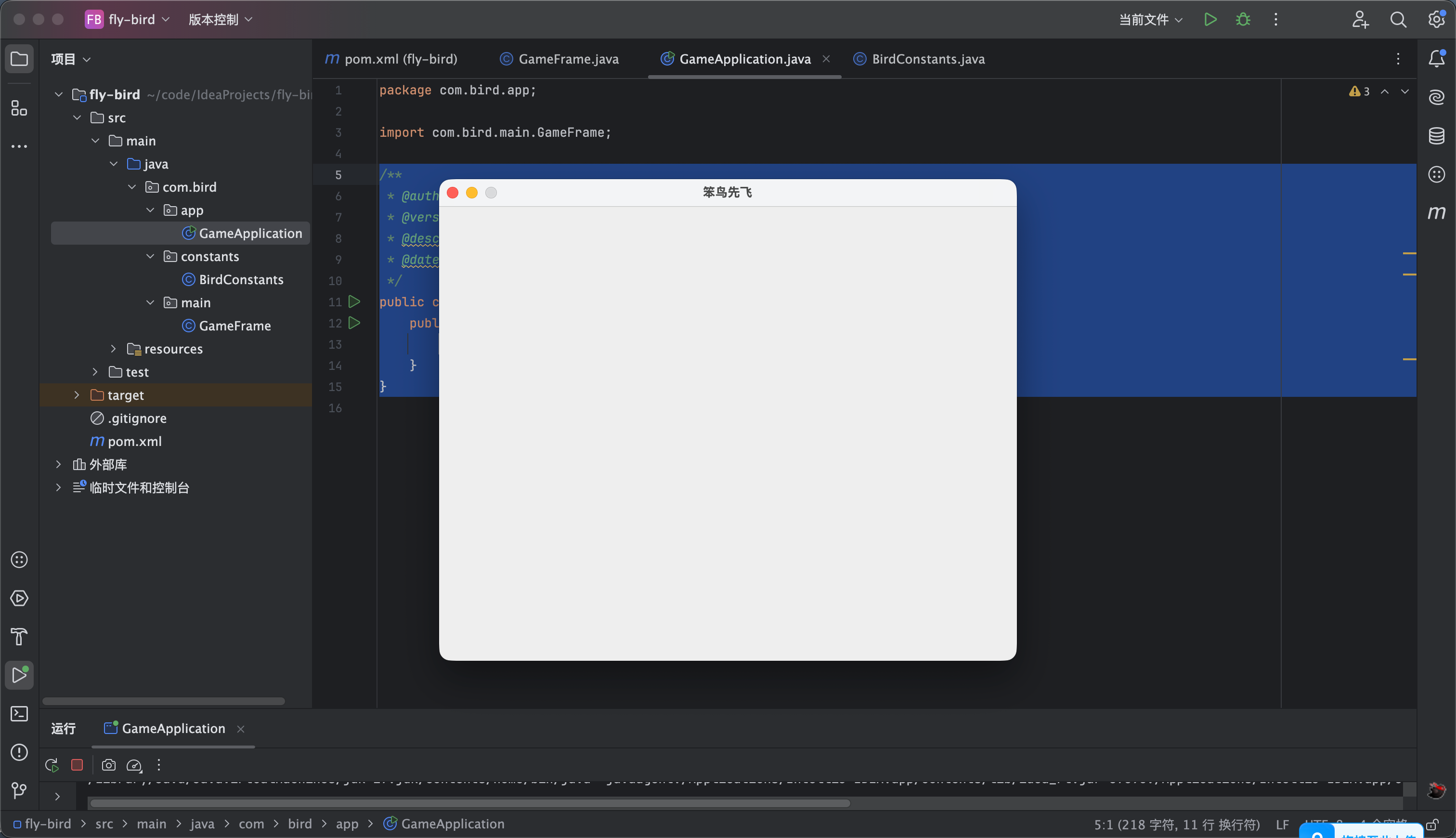Click the project tree horizontal scrollbar
Screen dimensions: 1456x838
click(163, 701)
